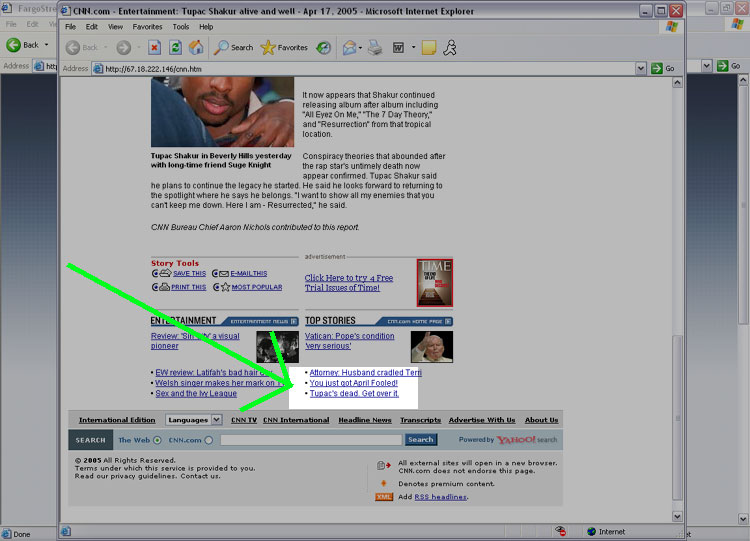
Task: Click the RSS headlines link
Action: coord(440,497)
